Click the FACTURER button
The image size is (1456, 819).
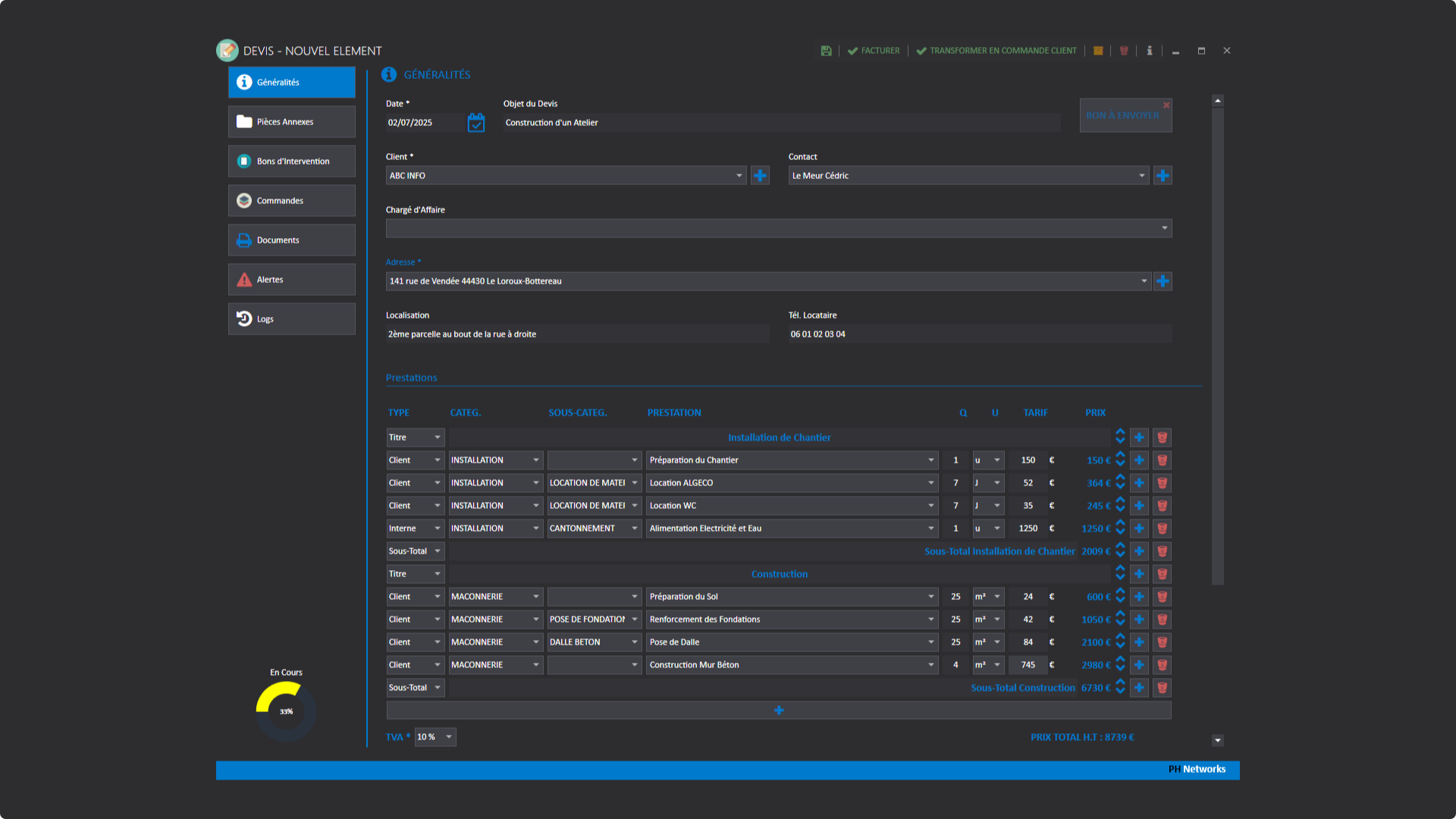click(874, 51)
